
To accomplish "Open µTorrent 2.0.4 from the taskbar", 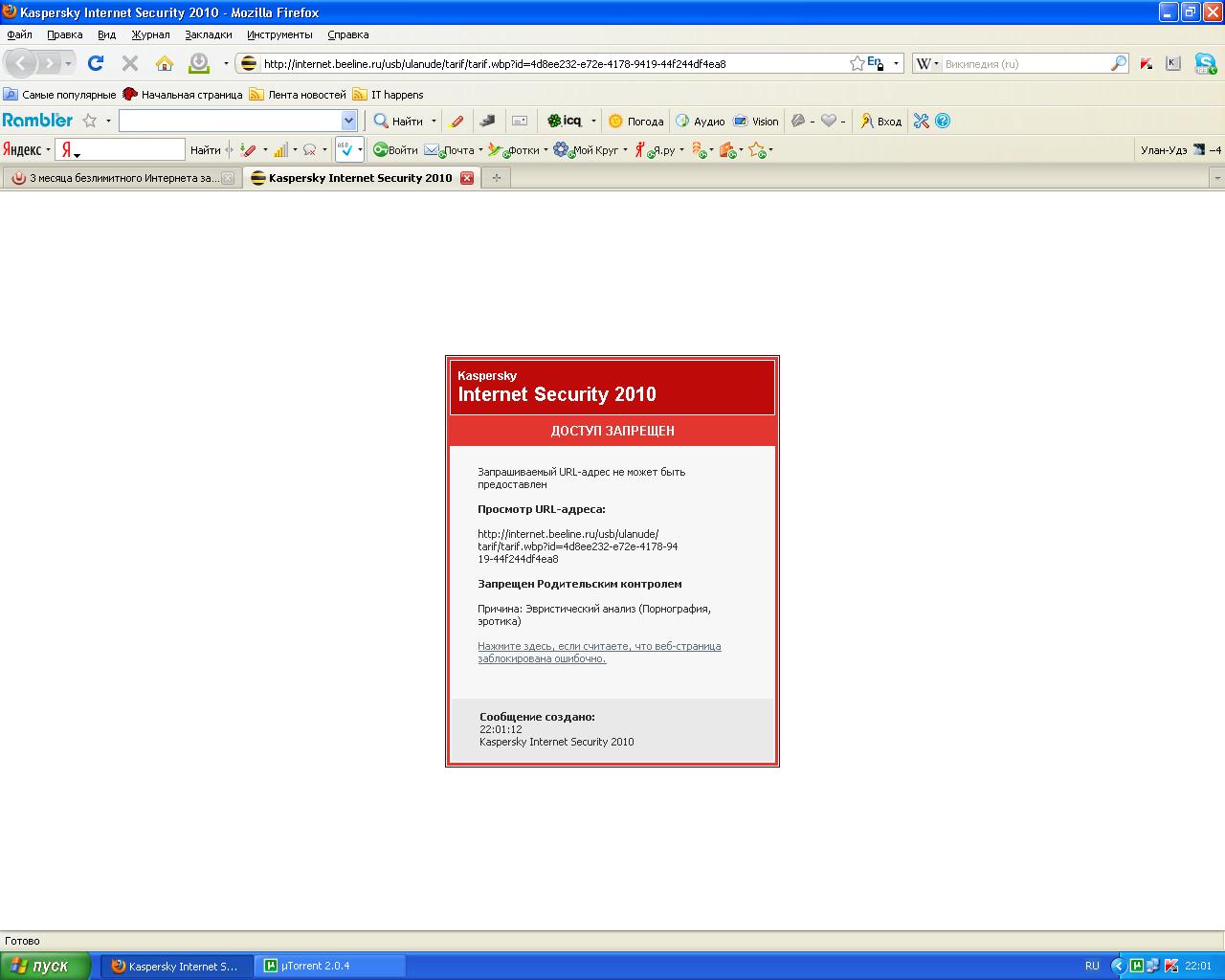I will pyautogui.click(x=330, y=966).
